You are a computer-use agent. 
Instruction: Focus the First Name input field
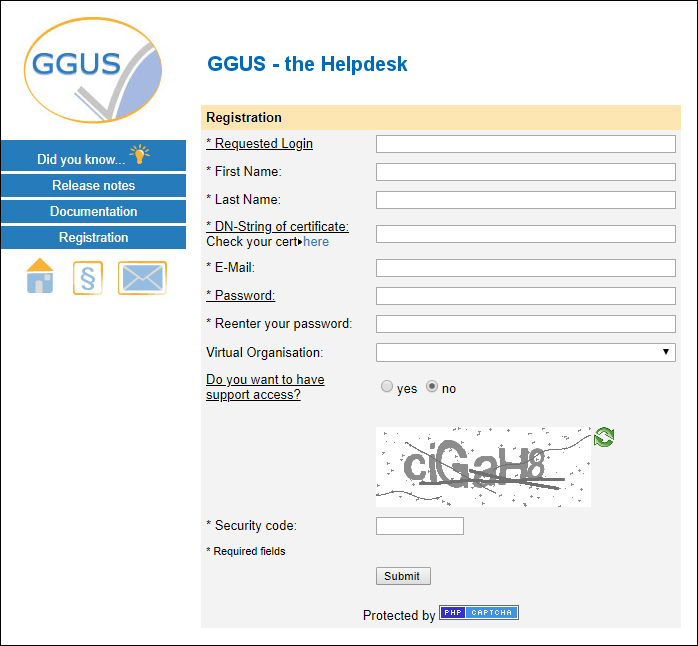pyautogui.click(x=526, y=172)
